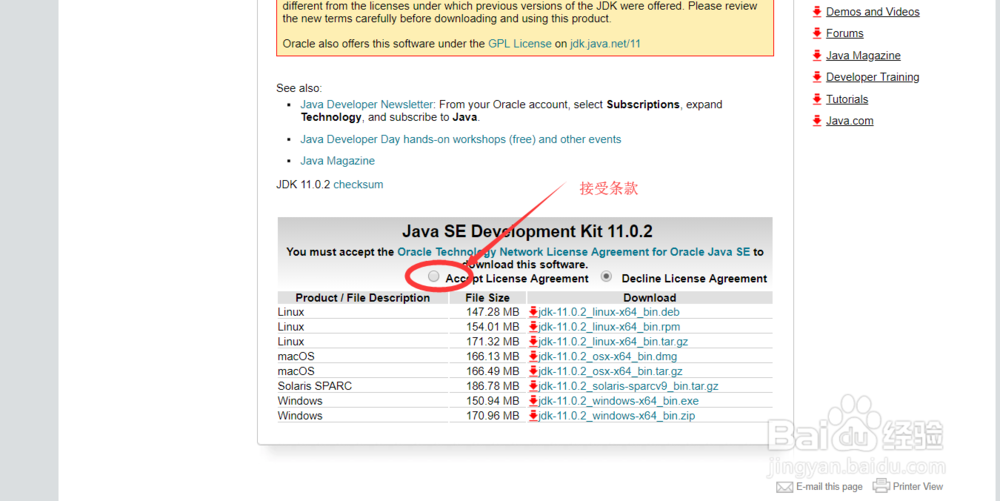Click the 166.13 MB file size cell
Screen dimensions: 1000x501
pyautogui.click(x=492, y=356)
